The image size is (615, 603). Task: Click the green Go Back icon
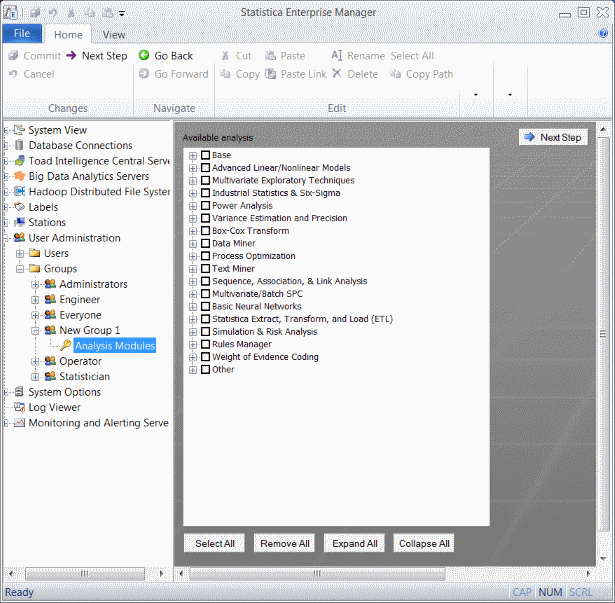(144, 55)
